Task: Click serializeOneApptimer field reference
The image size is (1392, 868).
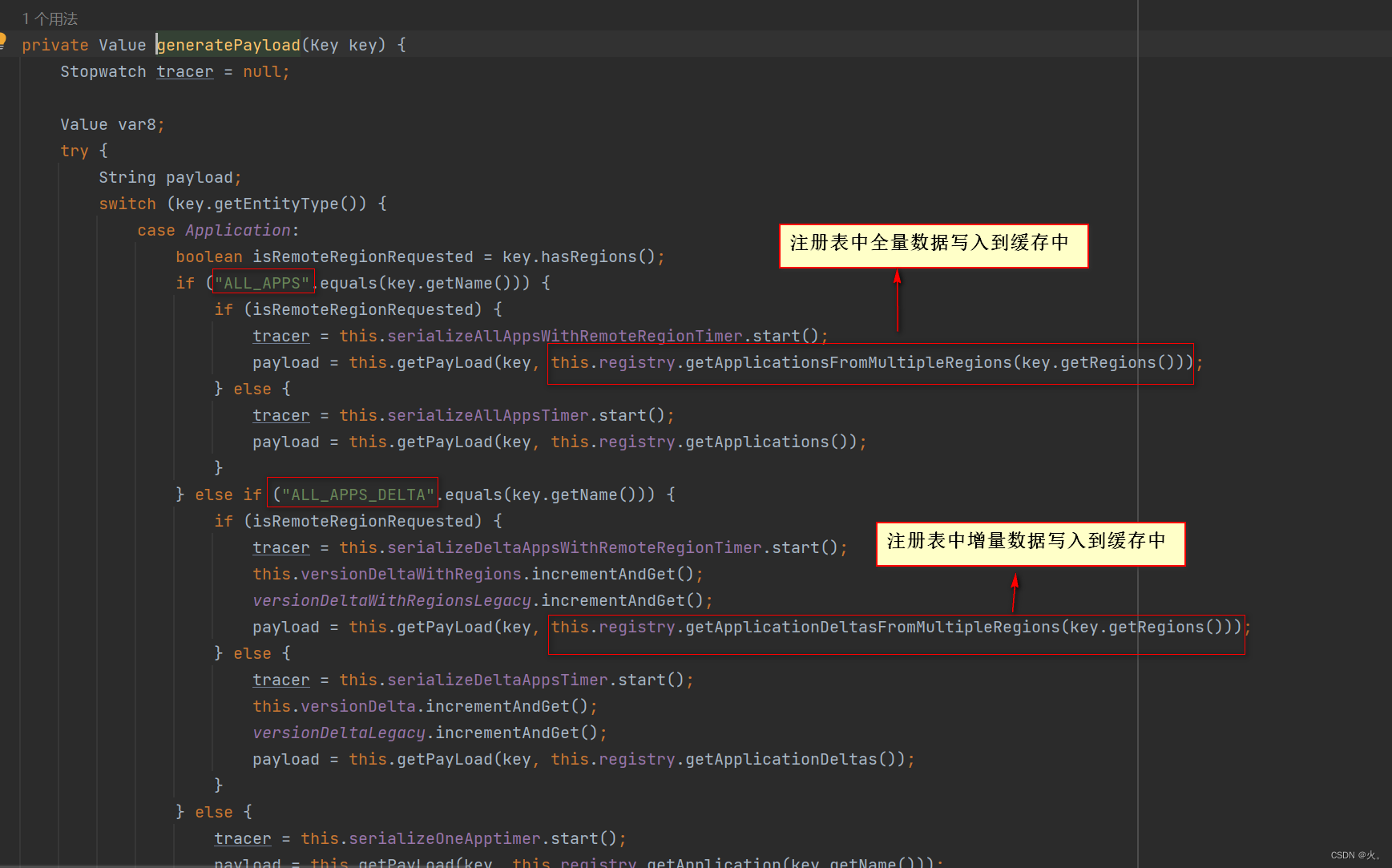Action: pyautogui.click(x=445, y=838)
